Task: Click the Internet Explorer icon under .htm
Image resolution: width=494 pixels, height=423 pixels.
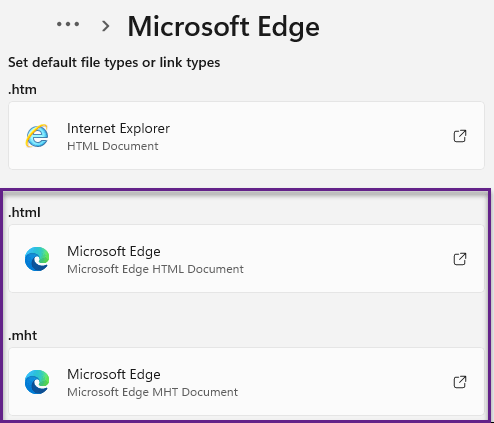Action: click(37, 136)
